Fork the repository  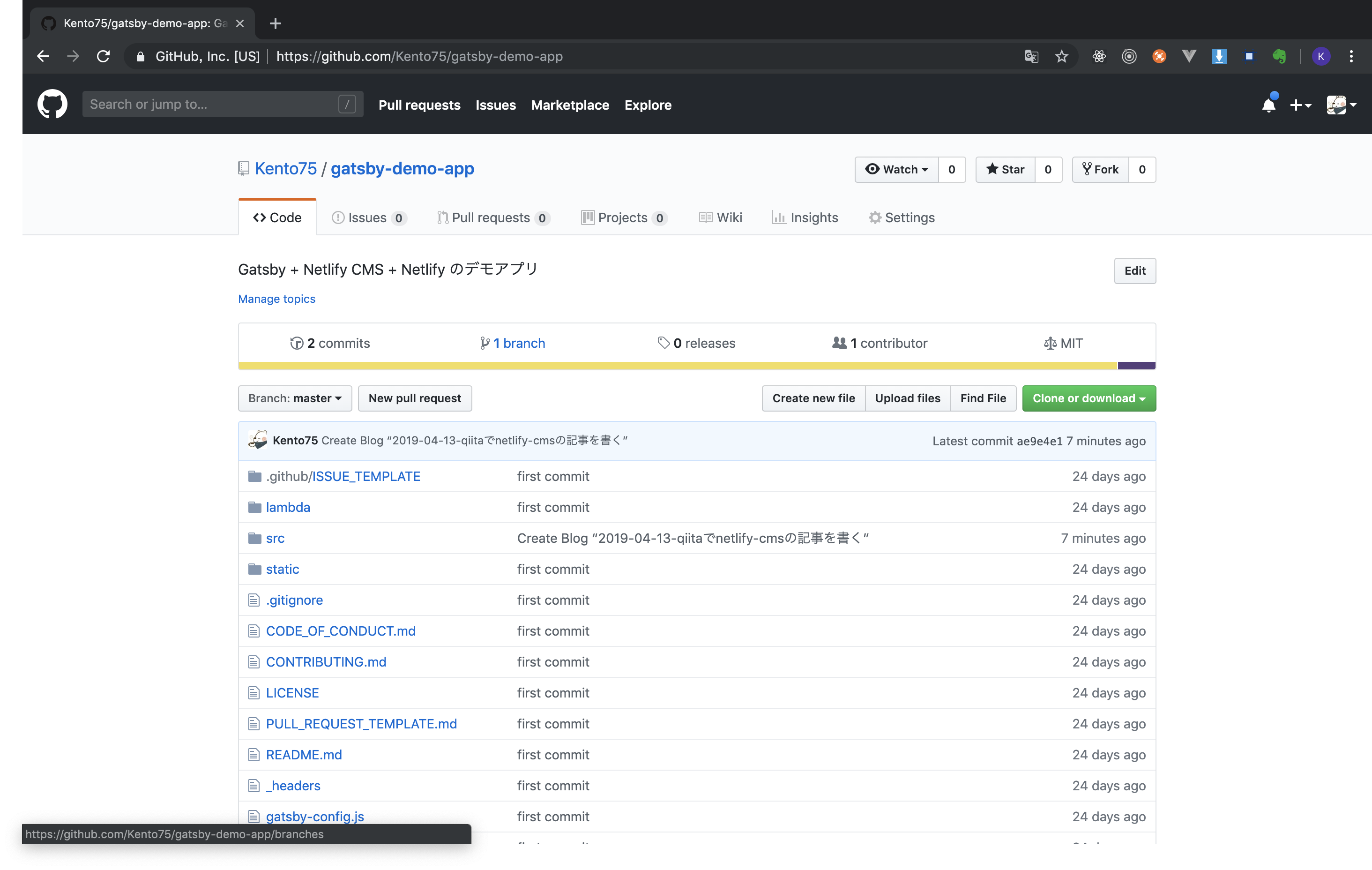coord(1100,169)
